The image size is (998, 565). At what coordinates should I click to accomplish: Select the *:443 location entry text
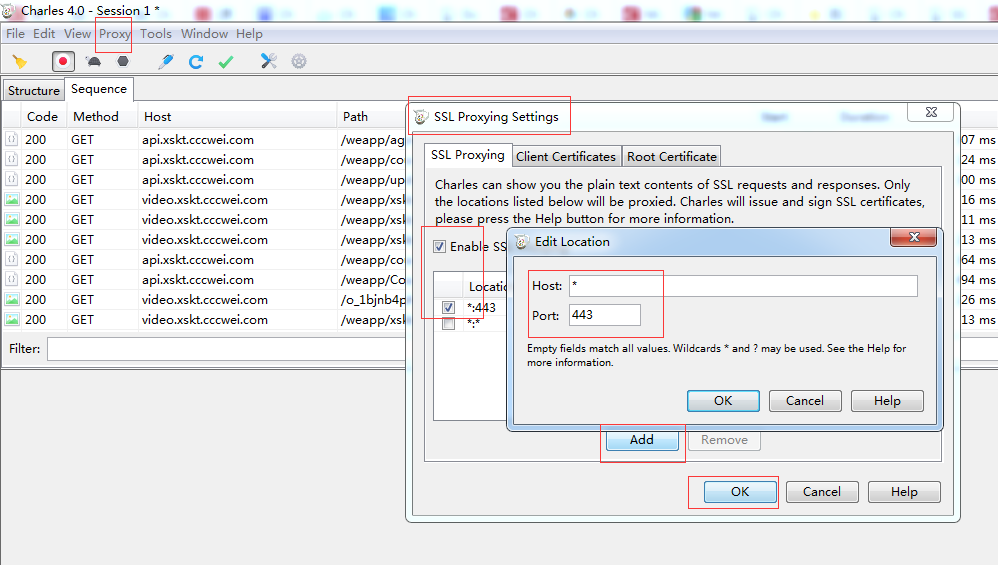tap(481, 308)
